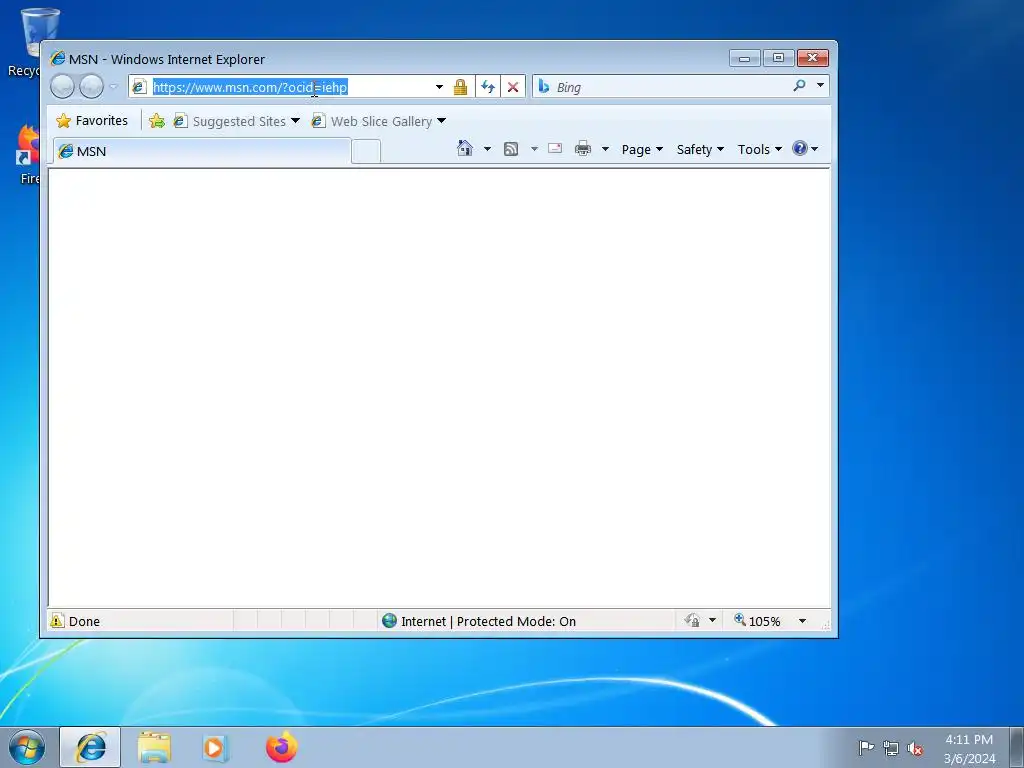Click the search magnifier icon
Image resolution: width=1024 pixels, height=768 pixels.
coord(799,86)
